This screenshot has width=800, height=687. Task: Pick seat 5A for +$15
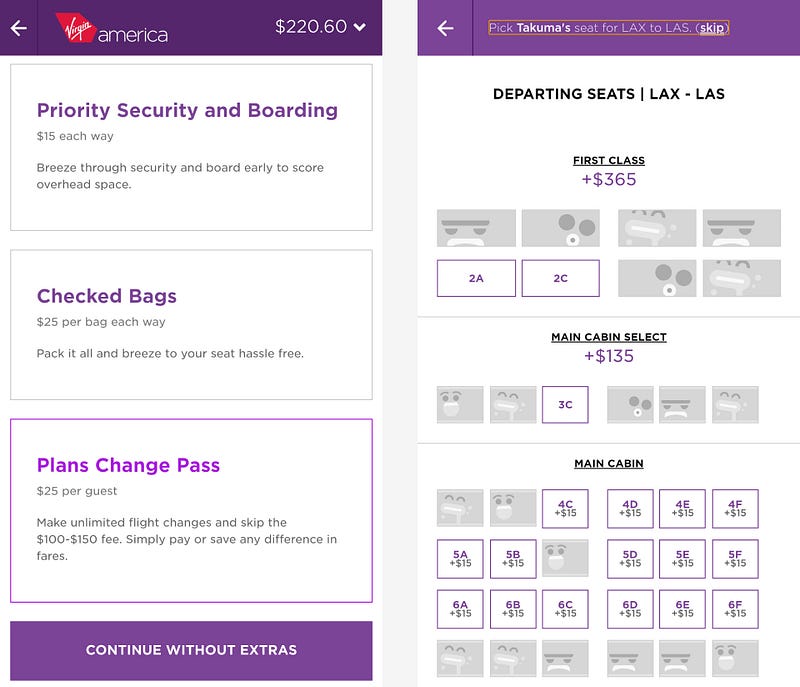pyautogui.click(x=460, y=559)
